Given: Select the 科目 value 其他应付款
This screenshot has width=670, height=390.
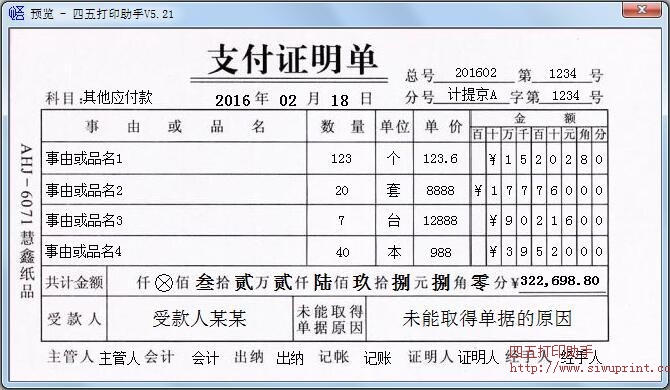Looking at the screenshot, I should tap(118, 97).
